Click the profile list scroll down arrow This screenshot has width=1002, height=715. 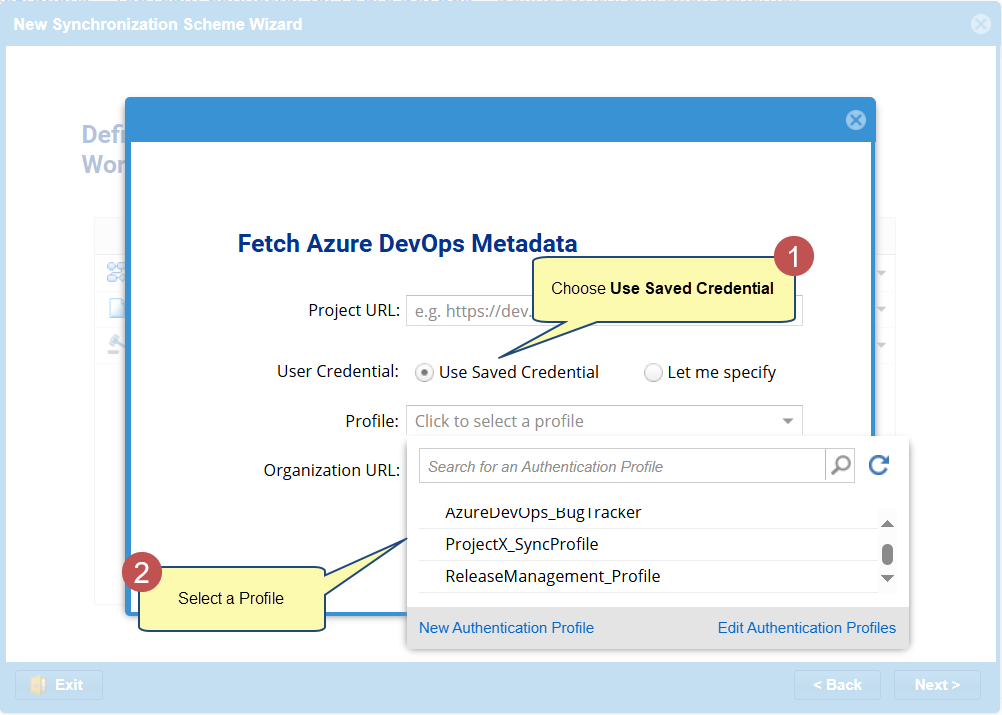coord(887,578)
